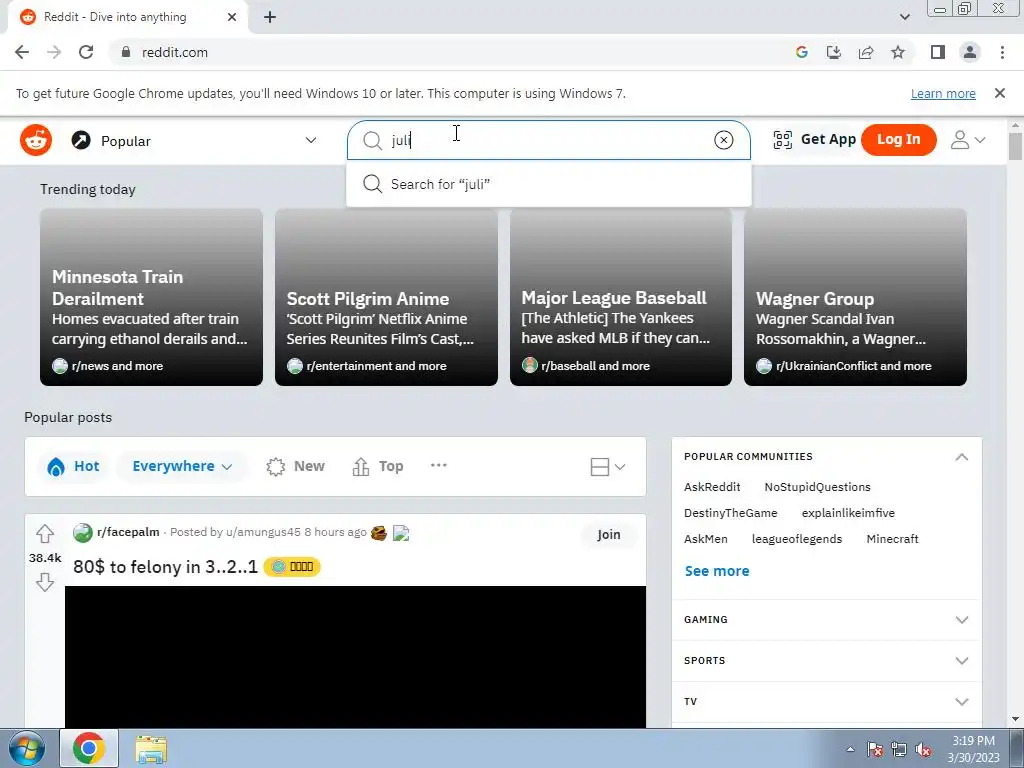The height and width of the screenshot is (768, 1024).
Task: Open the '80$ to felony in 3..2..1' post
Action: click(165, 566)
